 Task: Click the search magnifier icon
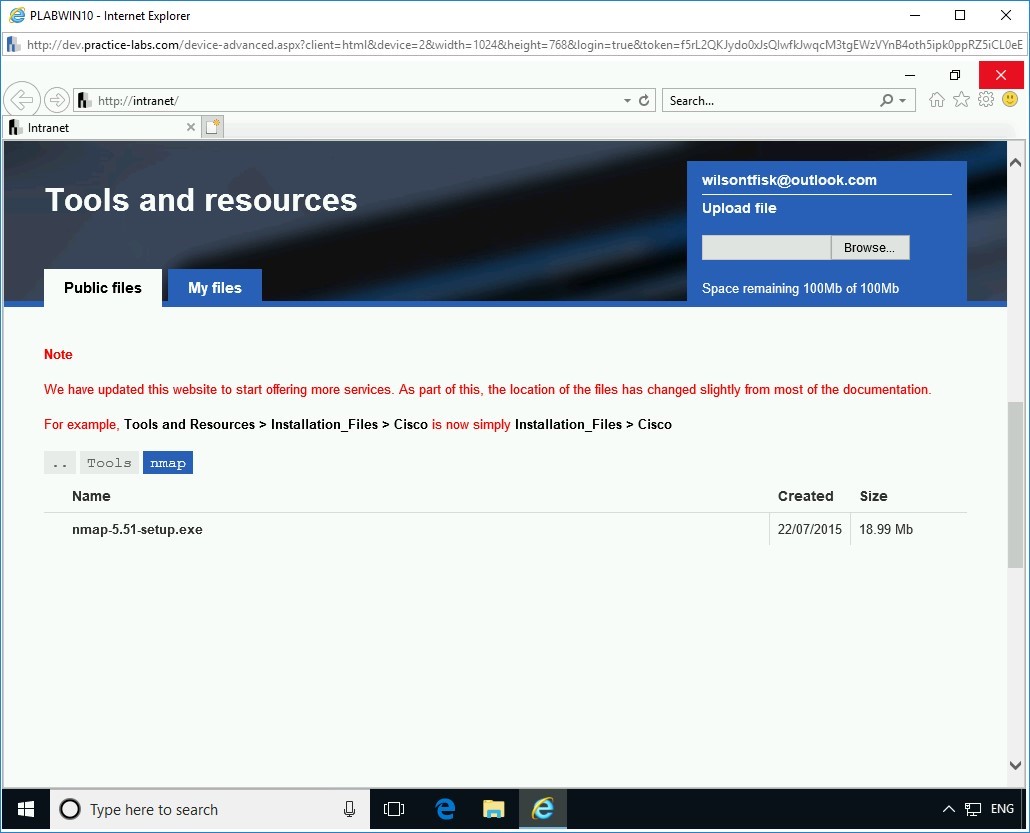pos(886,100)
